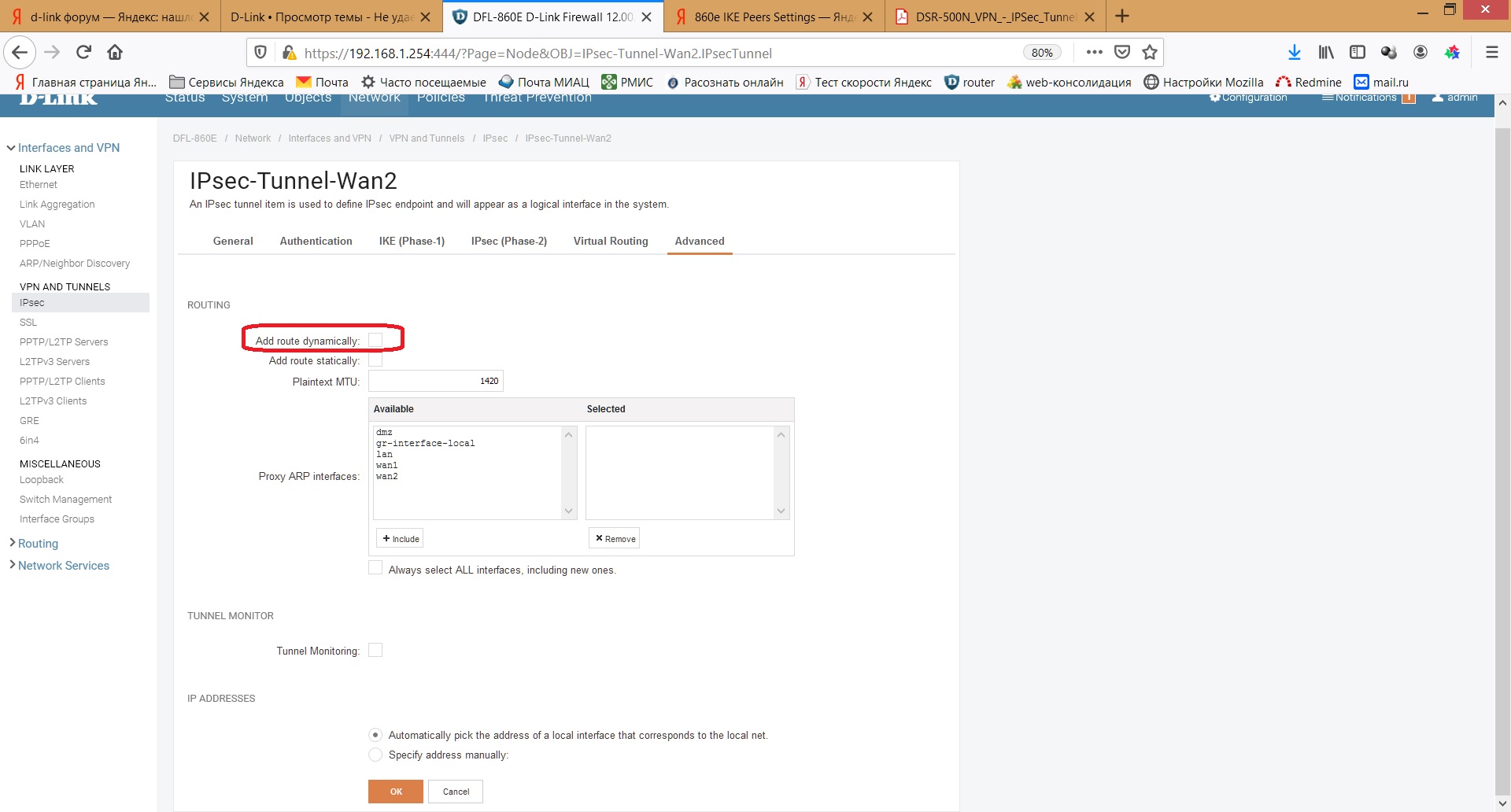Toggle the Tunnel Monitoring checkbox
The width and height of the screenshot is (1511, 812).
click(375, 650)
